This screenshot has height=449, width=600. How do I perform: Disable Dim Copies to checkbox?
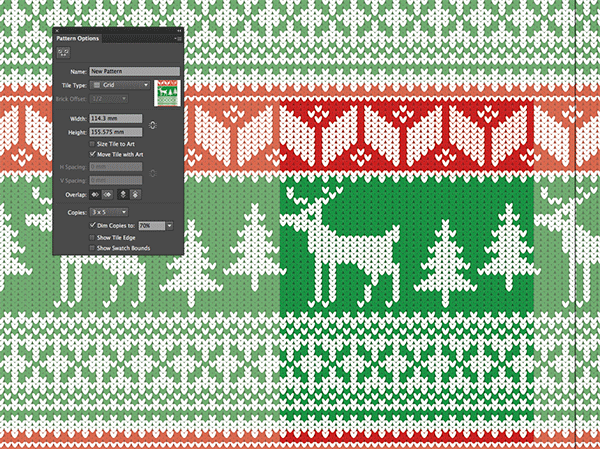click(92, 225)
